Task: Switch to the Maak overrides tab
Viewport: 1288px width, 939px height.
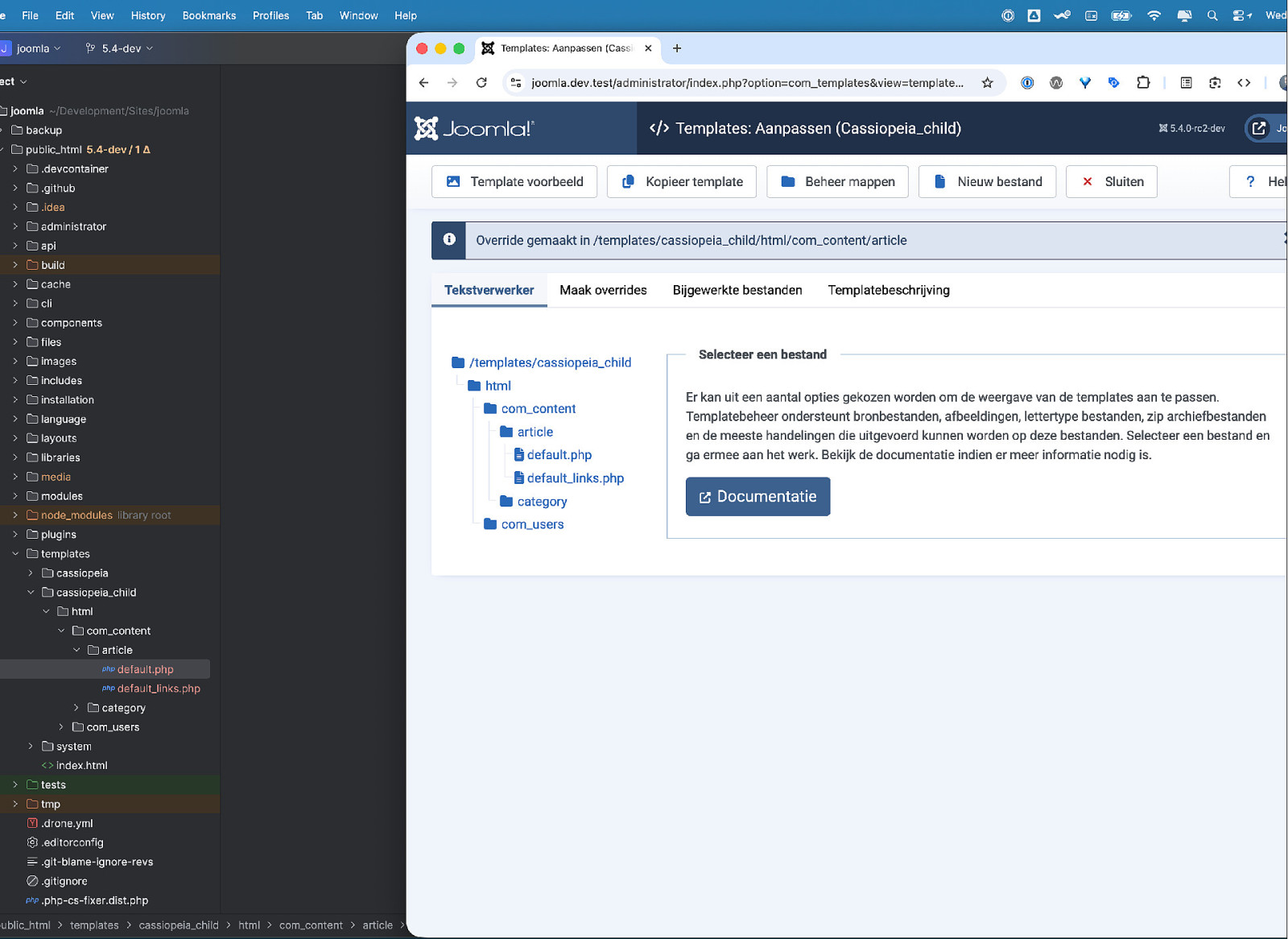Action: tap(603, 291)
